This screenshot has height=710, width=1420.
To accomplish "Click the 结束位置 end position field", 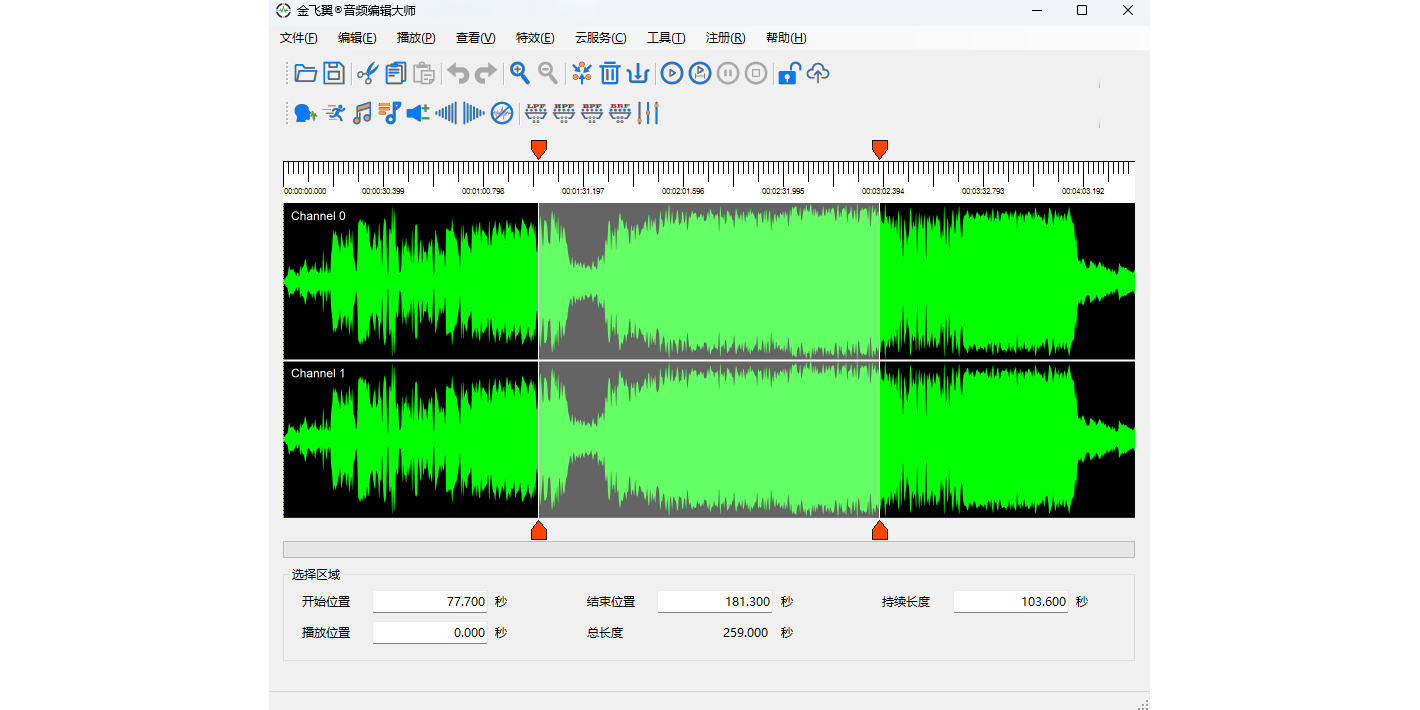I will coord(715,602).
